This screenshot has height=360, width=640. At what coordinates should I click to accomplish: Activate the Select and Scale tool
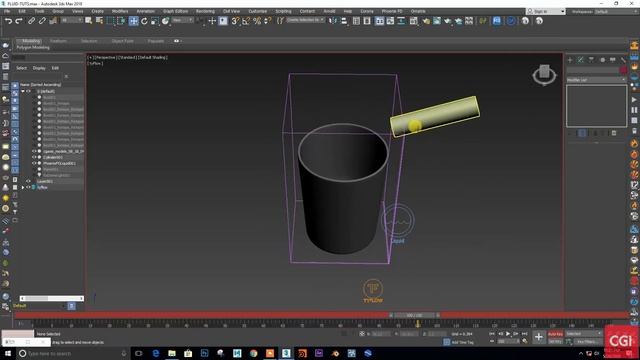pos(155,21)
